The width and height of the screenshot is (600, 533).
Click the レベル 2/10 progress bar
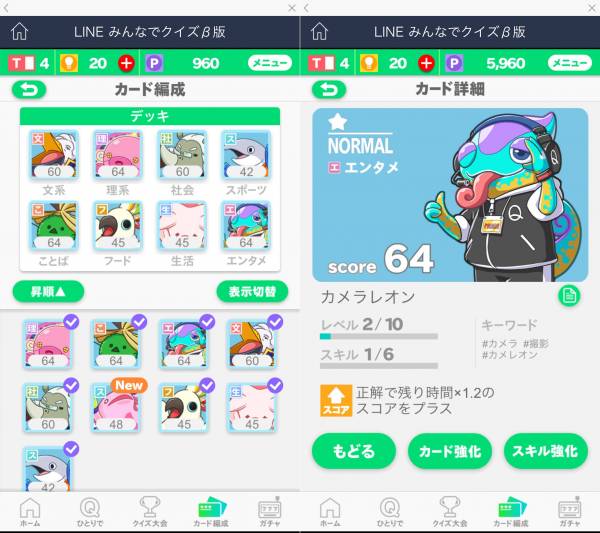click(378, 336)
